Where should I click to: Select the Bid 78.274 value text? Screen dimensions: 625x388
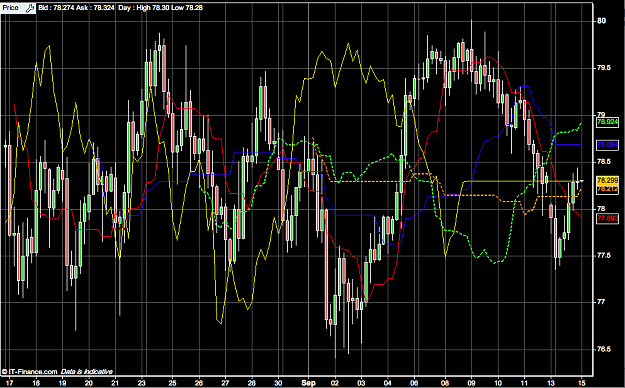tap(56, 8)
